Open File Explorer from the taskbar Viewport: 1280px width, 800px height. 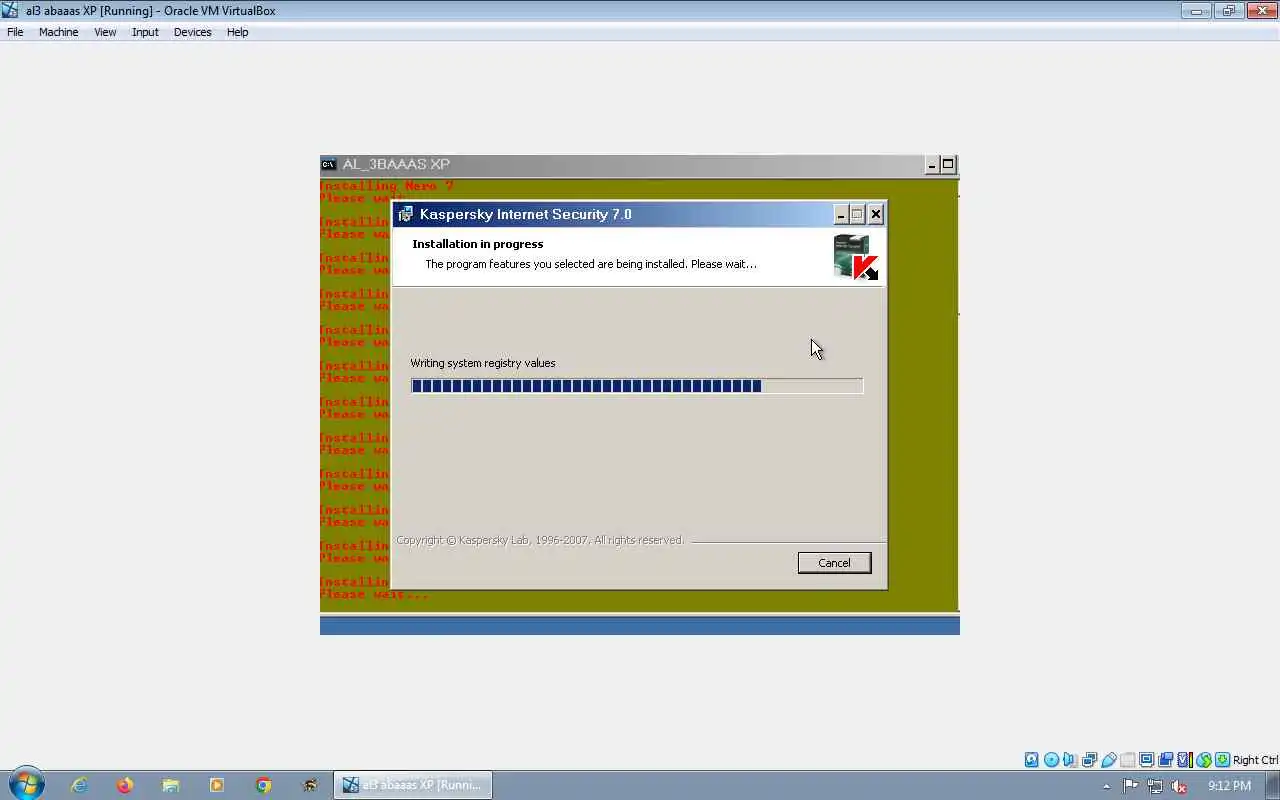(x=171, y=785)
